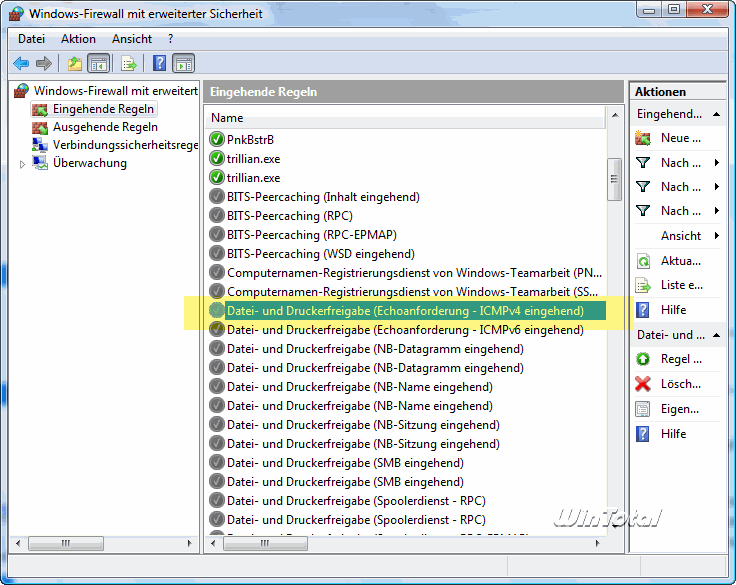
Task: Click green check icon beside PnkBstrB
Action: (217, 139)
